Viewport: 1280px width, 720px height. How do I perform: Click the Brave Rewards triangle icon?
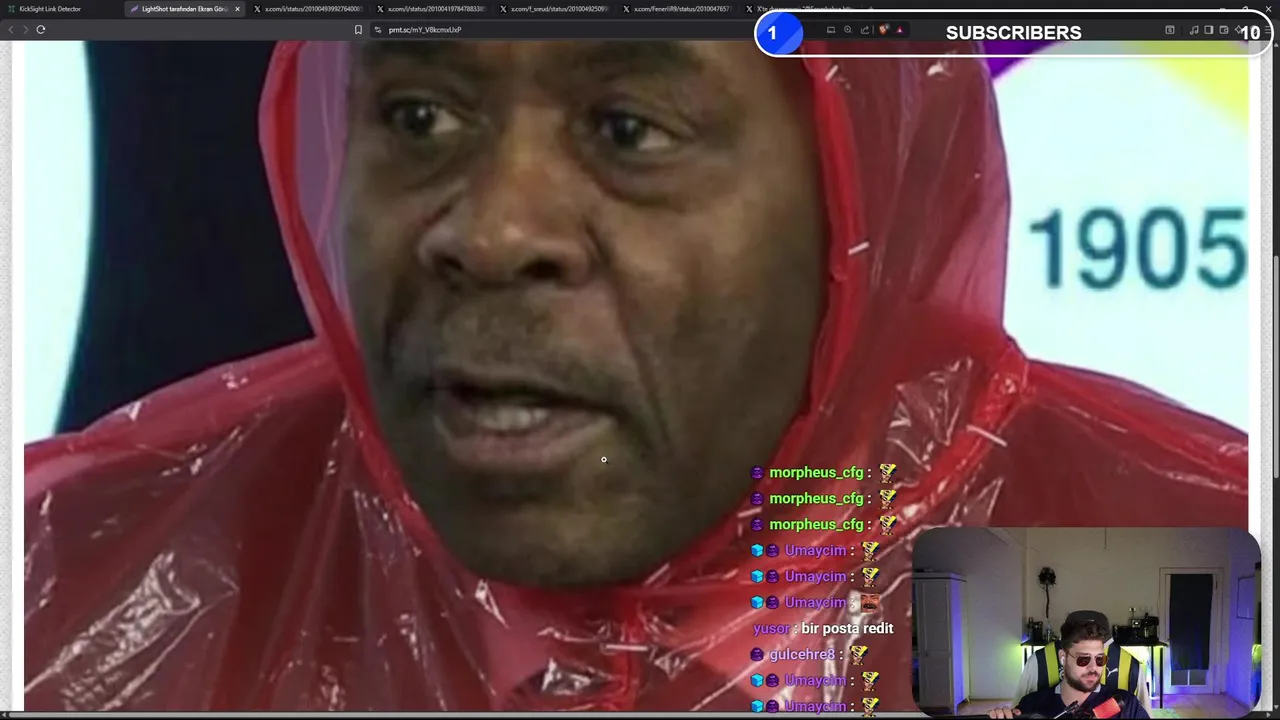[x=899, y=30]
